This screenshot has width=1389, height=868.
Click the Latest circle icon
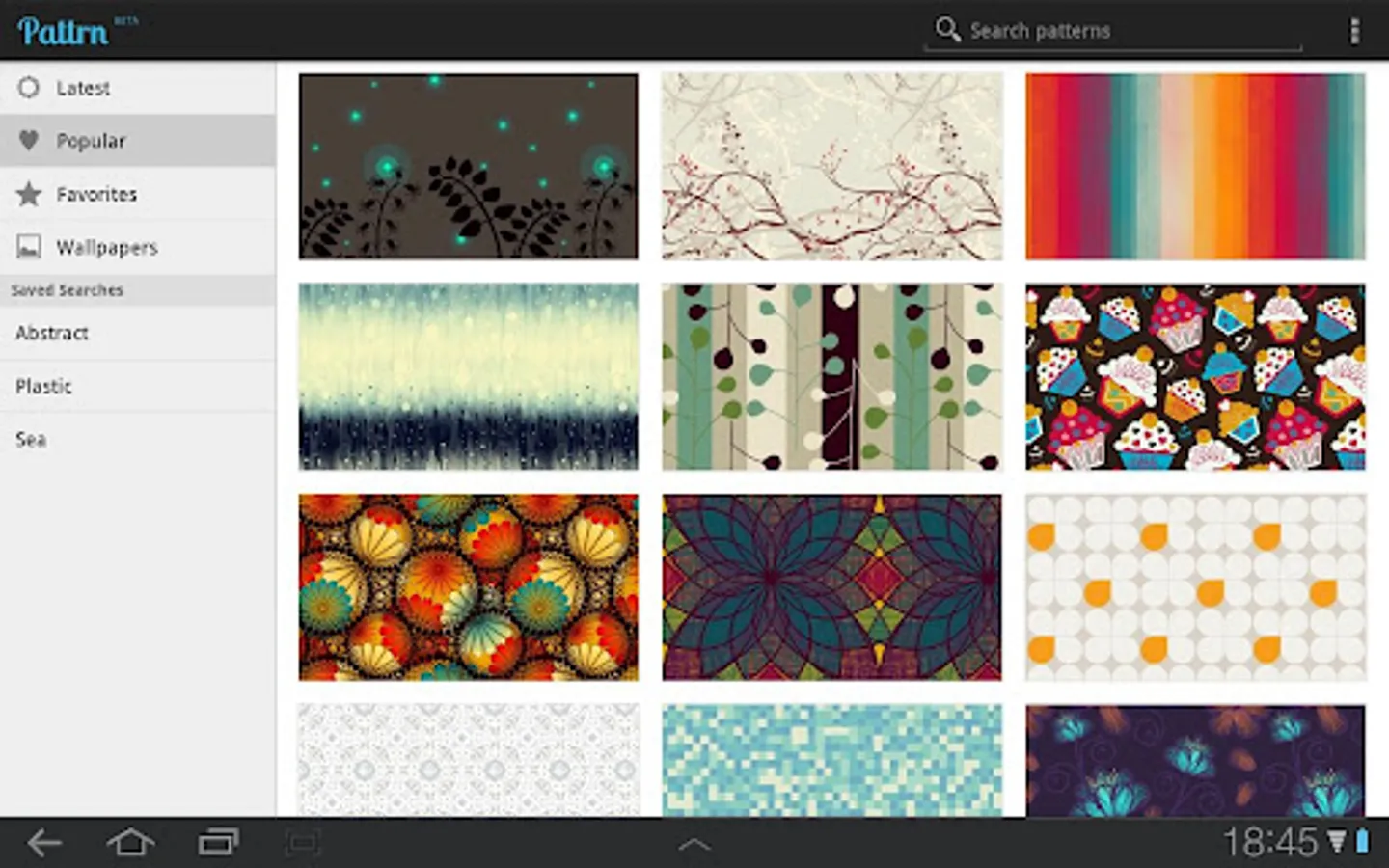tap(29, 88)
